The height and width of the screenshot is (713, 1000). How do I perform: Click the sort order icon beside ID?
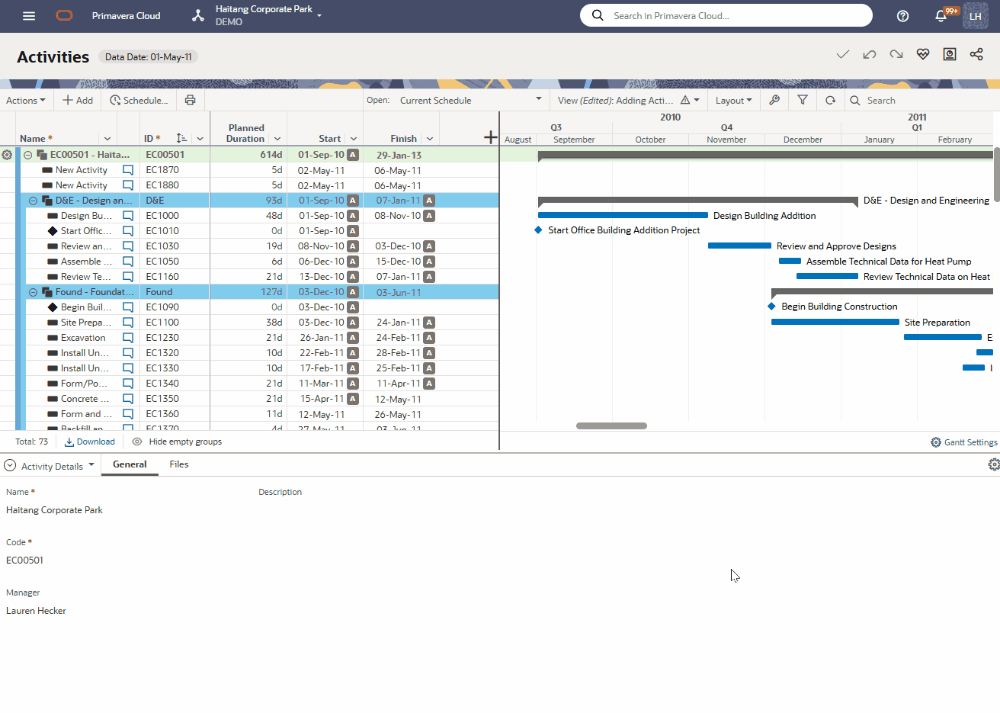(x=182, y=138)
